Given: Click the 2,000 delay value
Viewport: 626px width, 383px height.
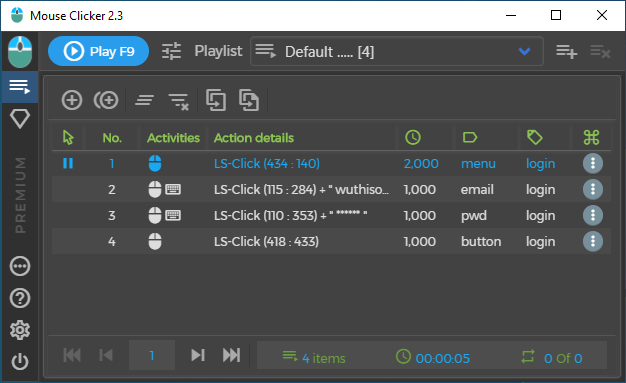Looking at the screenshot, I should (x=421, y=163).
